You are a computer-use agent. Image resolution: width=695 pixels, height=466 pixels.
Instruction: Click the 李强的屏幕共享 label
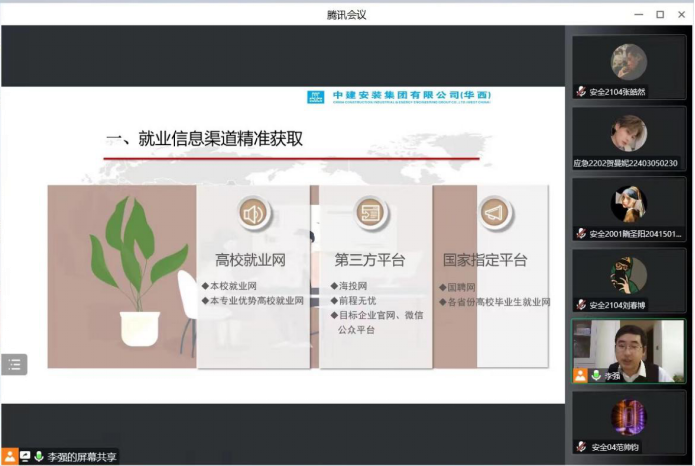click(x=84, y=457)
